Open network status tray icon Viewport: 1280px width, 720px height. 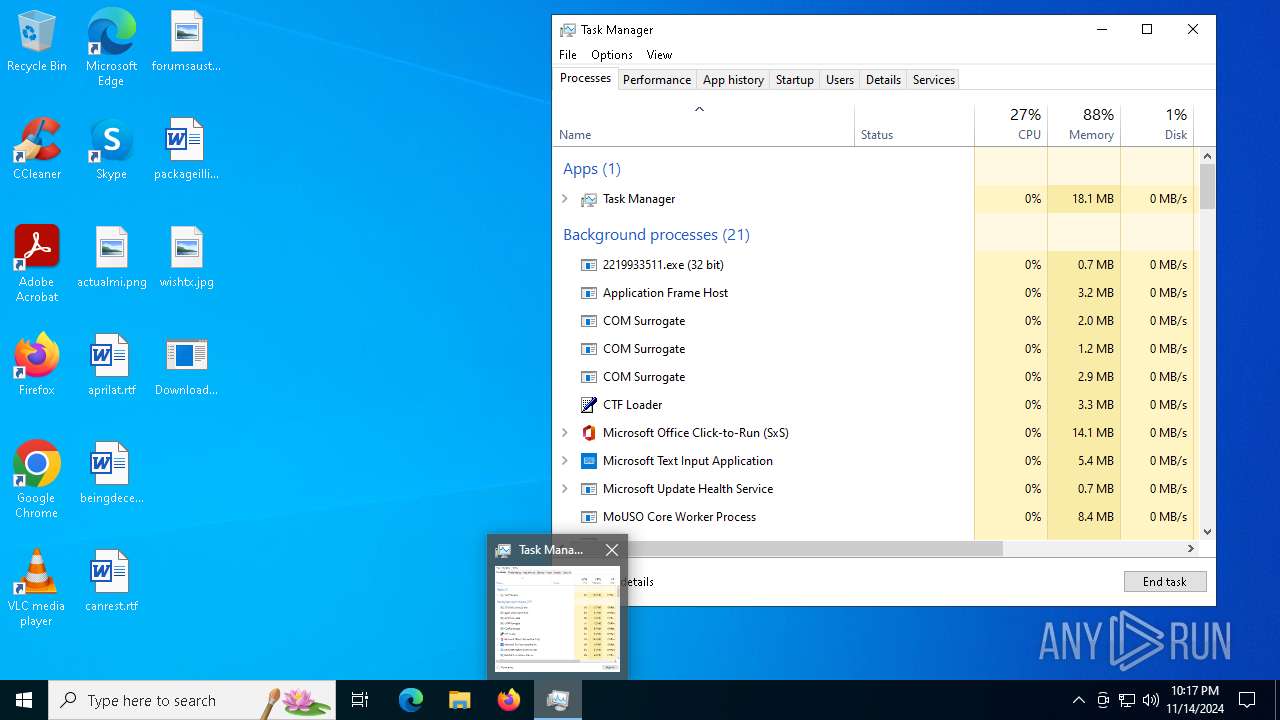(1127, 700)
